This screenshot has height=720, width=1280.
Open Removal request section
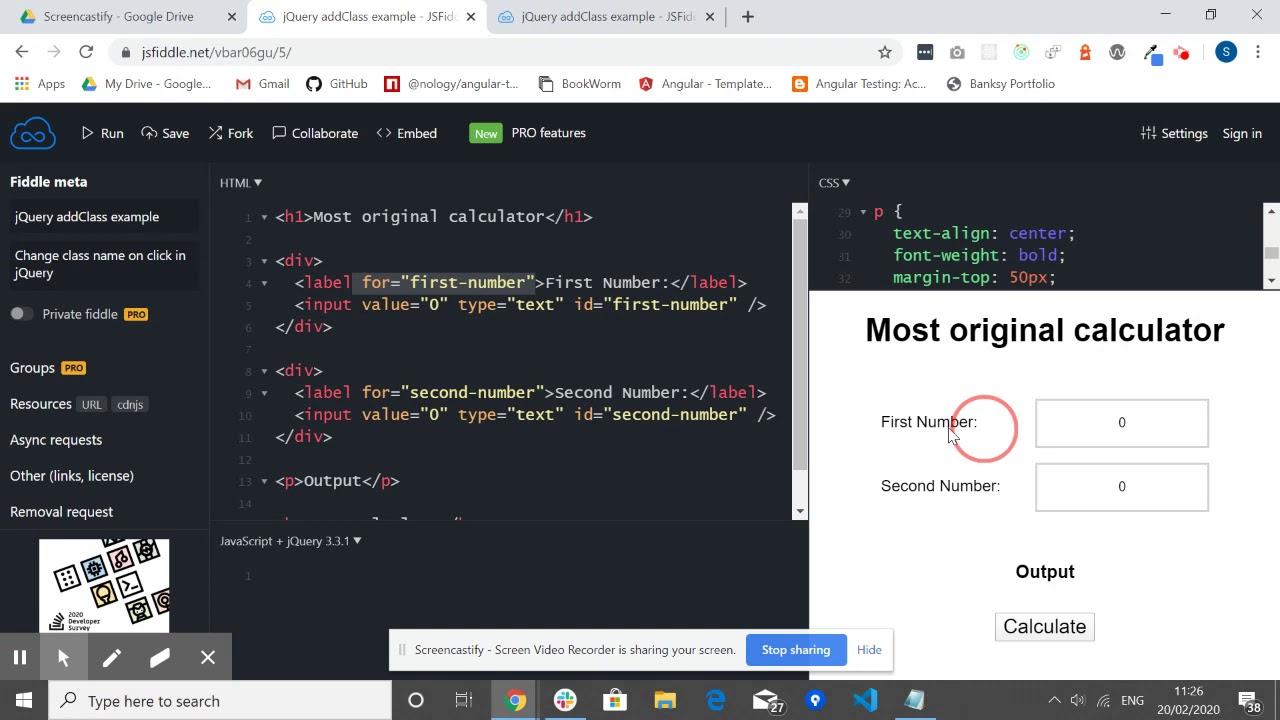[x=61, y=512]
